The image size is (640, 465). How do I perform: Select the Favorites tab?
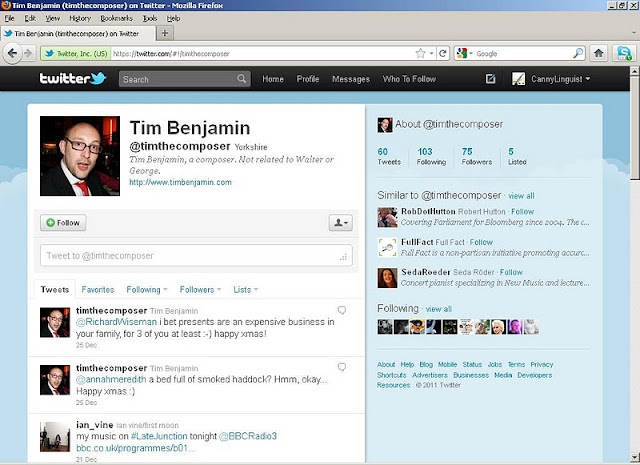tap(98, 289)
